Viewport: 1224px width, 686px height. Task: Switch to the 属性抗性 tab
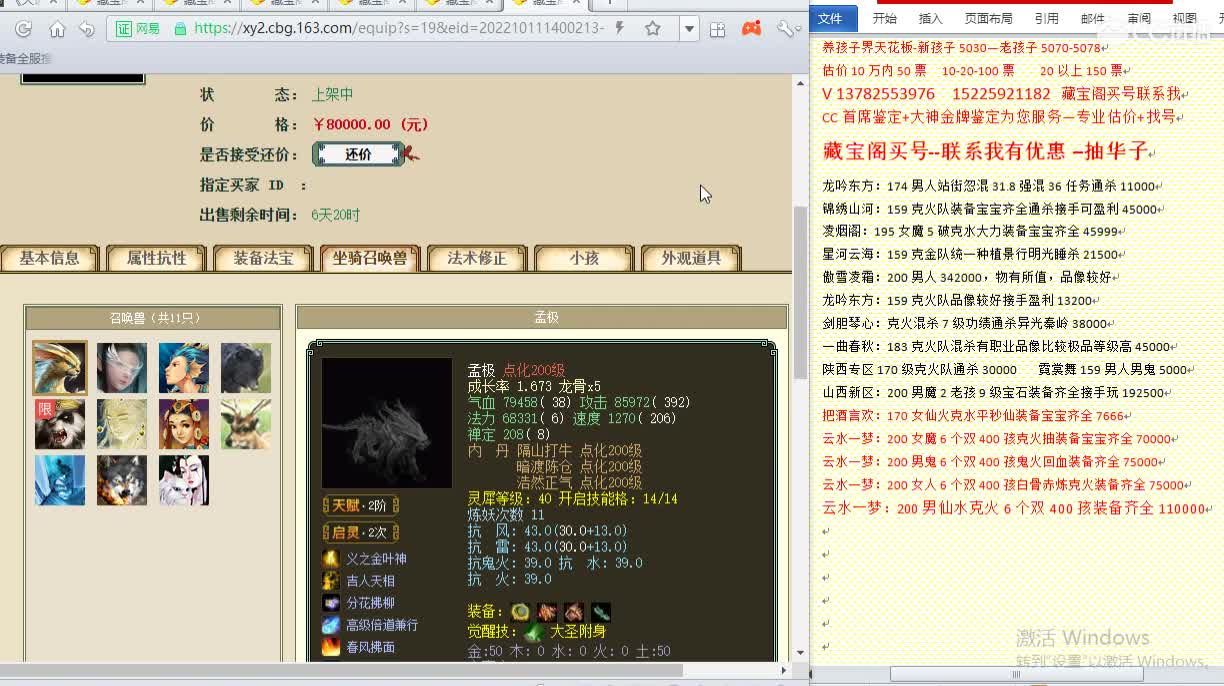coord(156,258)
